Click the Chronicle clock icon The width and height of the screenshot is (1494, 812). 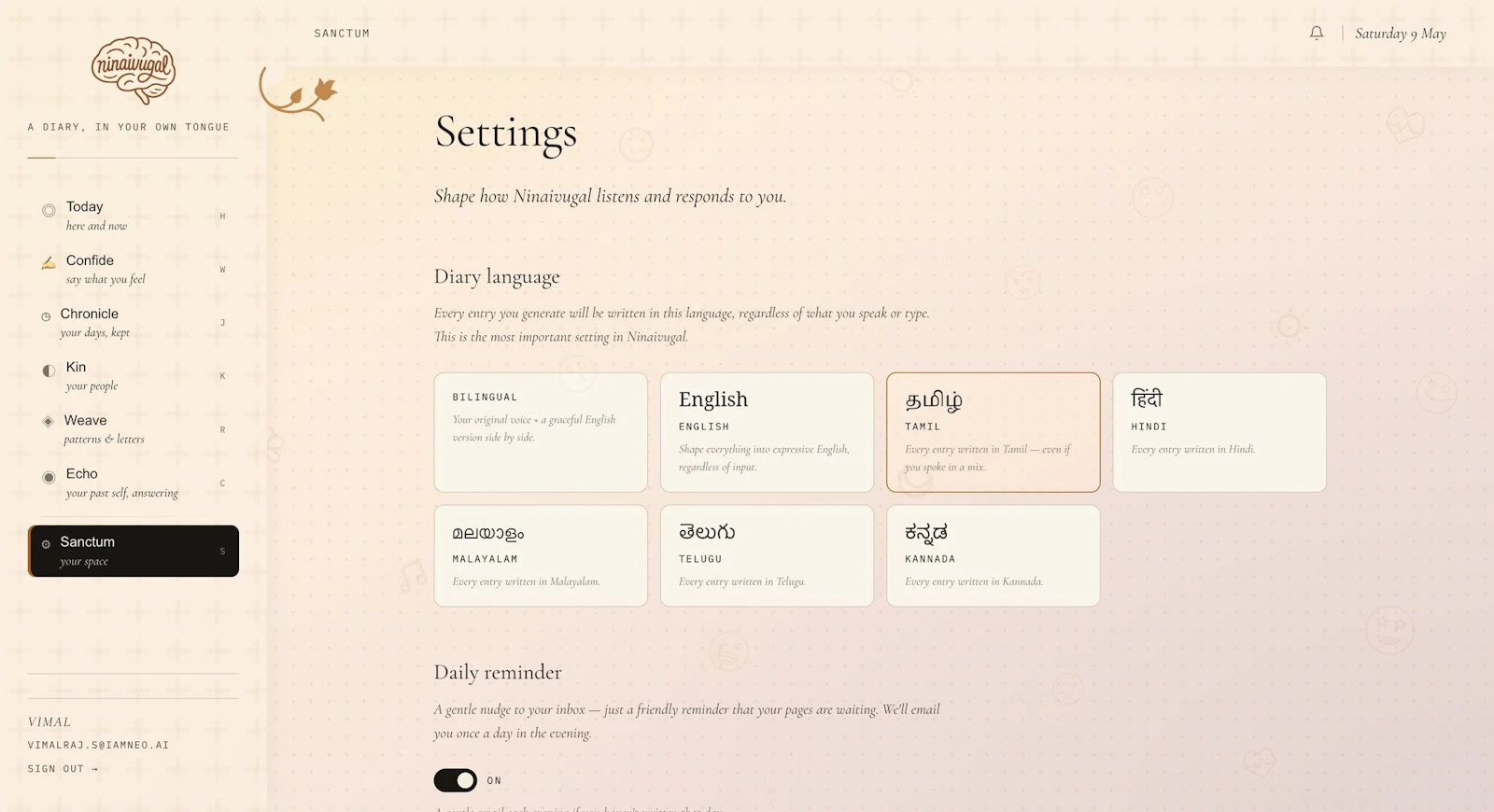click(x=46, y=316)
